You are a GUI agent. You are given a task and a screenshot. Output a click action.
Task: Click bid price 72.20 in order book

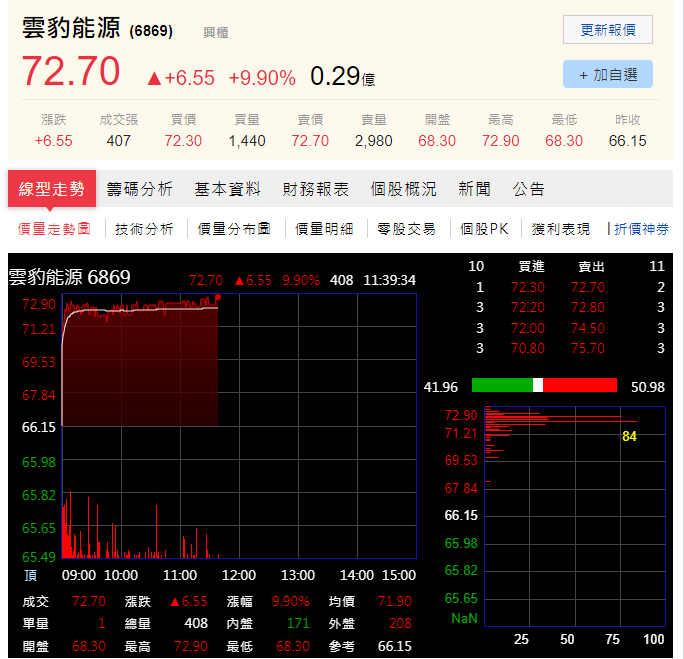527,307
